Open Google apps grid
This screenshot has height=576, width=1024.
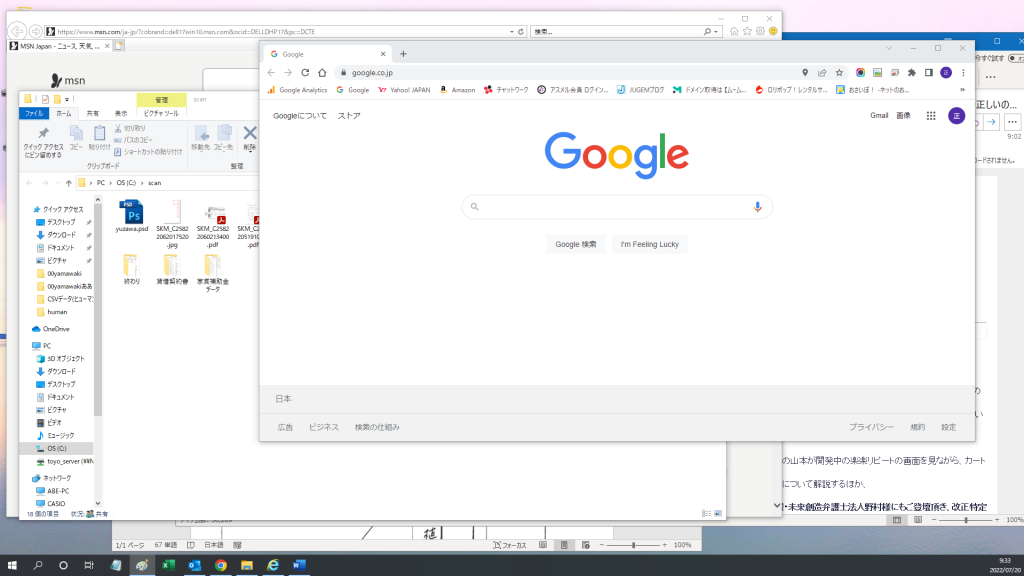pos(931,116)
